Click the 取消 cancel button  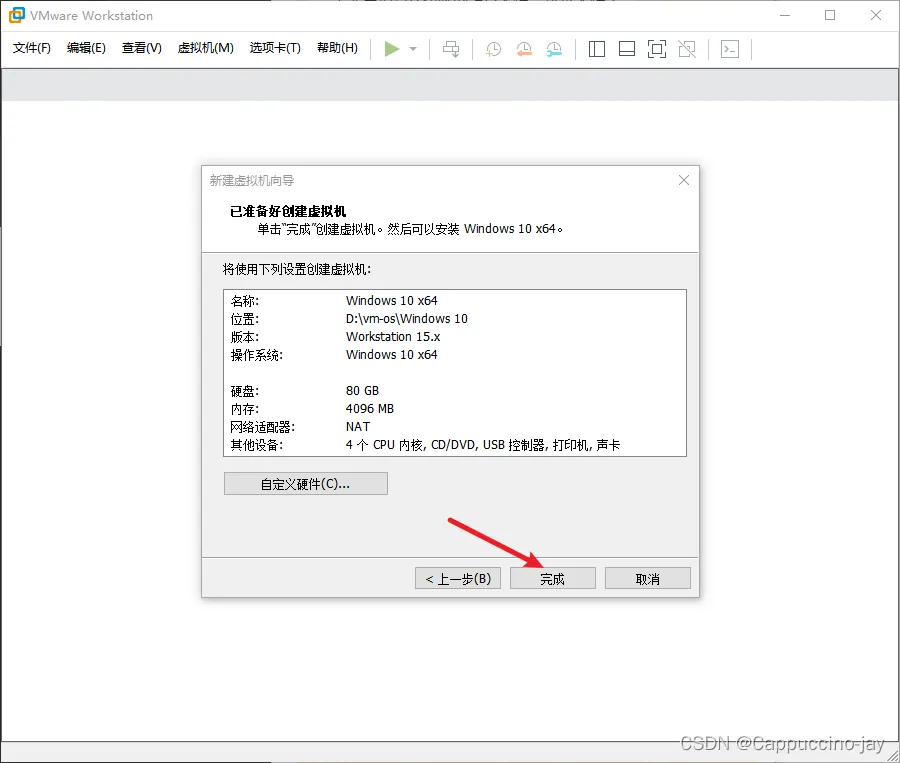[647, 578]
